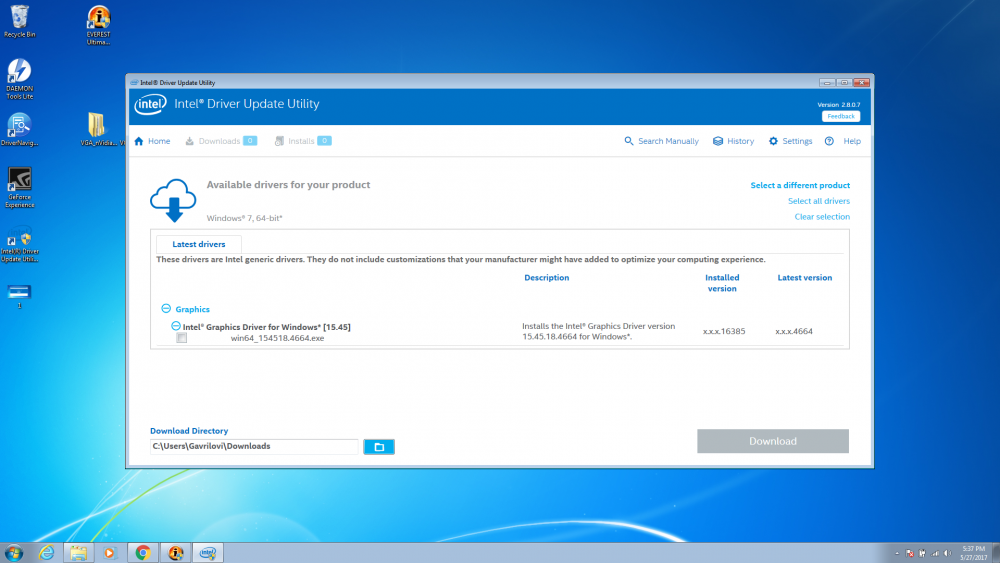Viewport: 1000px width, 563px height.
Task: Click the taskbar clock
Action: point(973,553)
